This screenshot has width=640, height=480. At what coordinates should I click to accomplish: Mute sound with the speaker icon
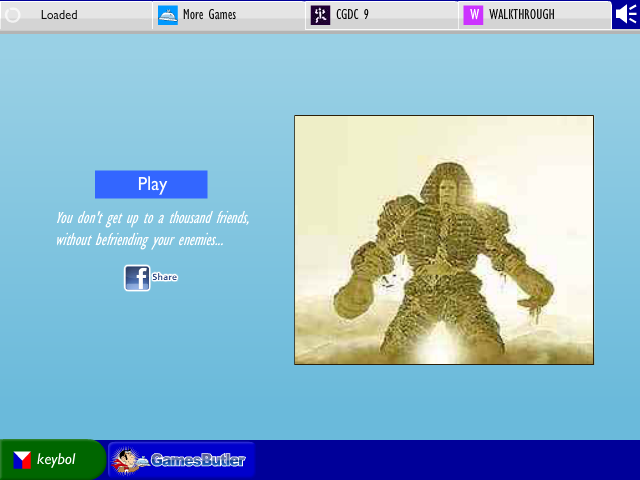click(626, 15)
